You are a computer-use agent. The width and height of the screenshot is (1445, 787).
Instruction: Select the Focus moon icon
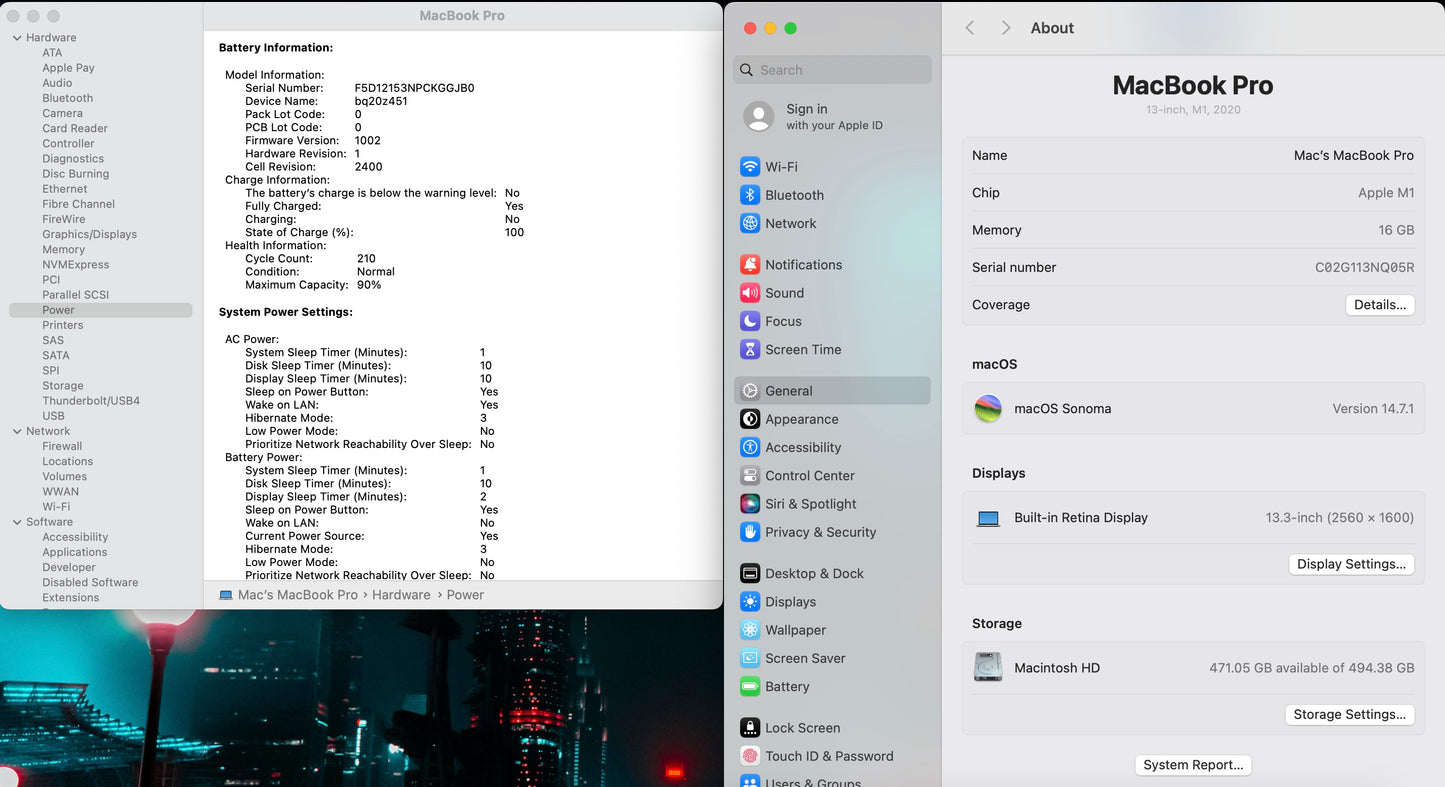[x=749, y=321]
